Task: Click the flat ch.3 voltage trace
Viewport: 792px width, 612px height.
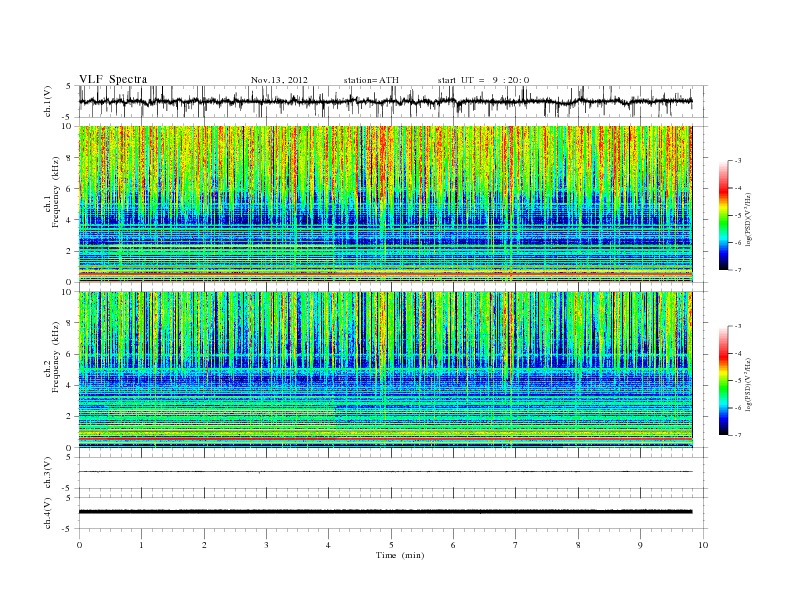Action: tap(385, 472)
